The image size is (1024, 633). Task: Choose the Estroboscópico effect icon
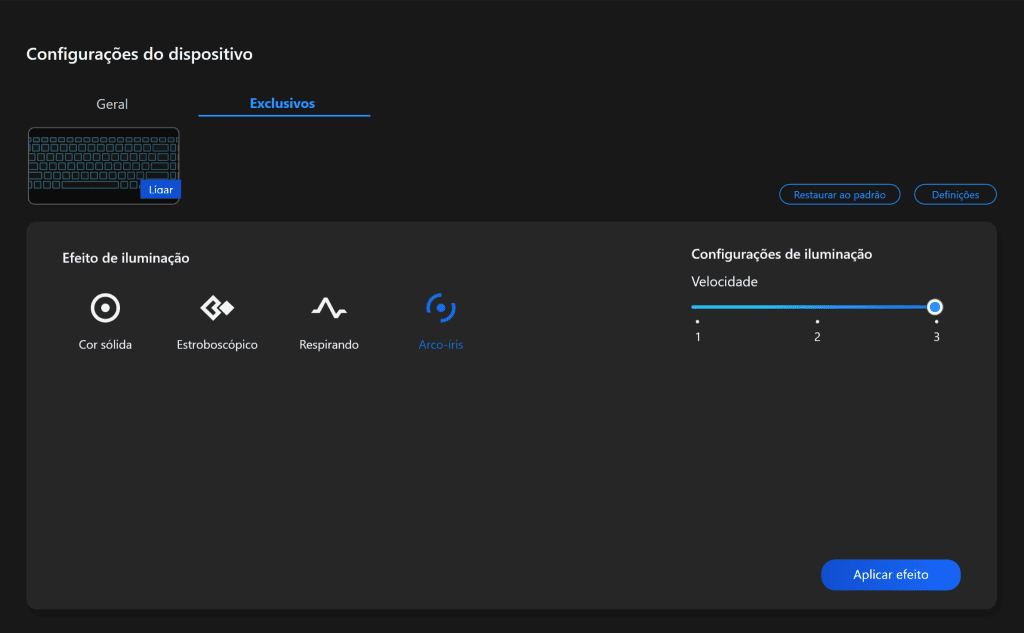pyautogui.click(x=217, y=308)
